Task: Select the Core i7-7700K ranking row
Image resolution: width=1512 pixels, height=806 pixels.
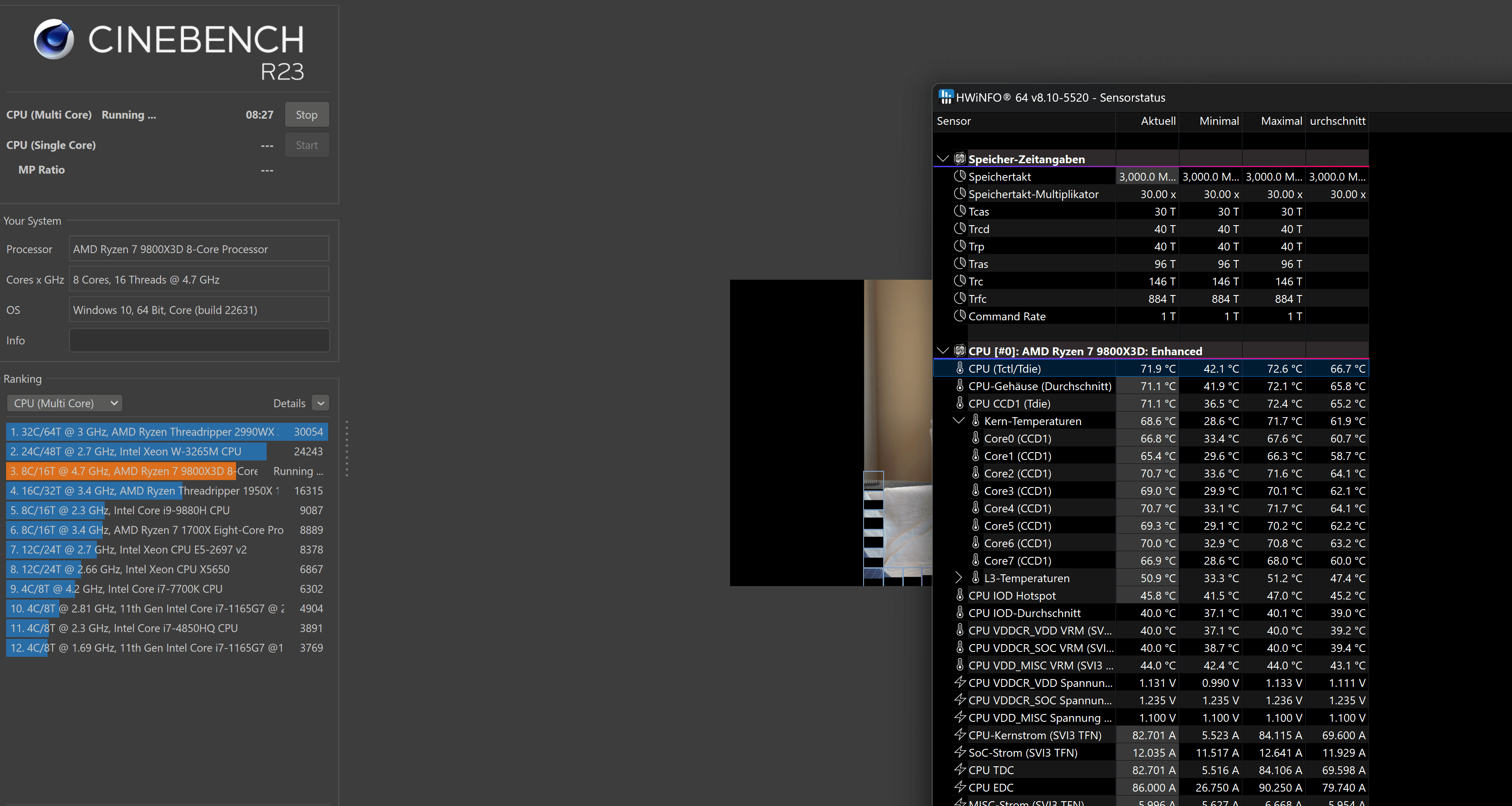Action: pos(167,589)
